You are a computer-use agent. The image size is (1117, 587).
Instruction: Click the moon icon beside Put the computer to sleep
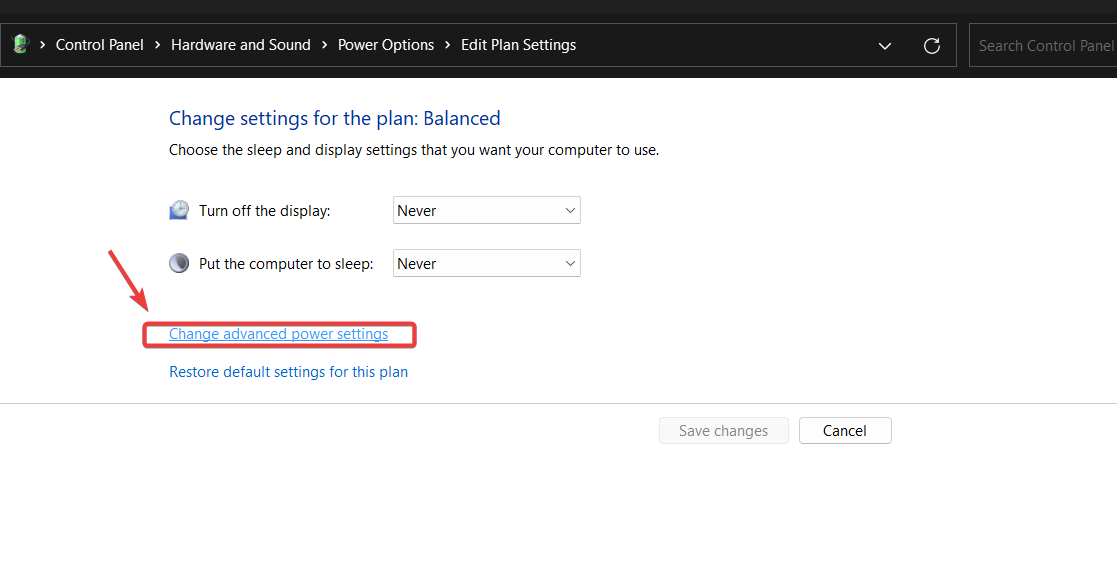pyautogui.click(x=179, y=264)
